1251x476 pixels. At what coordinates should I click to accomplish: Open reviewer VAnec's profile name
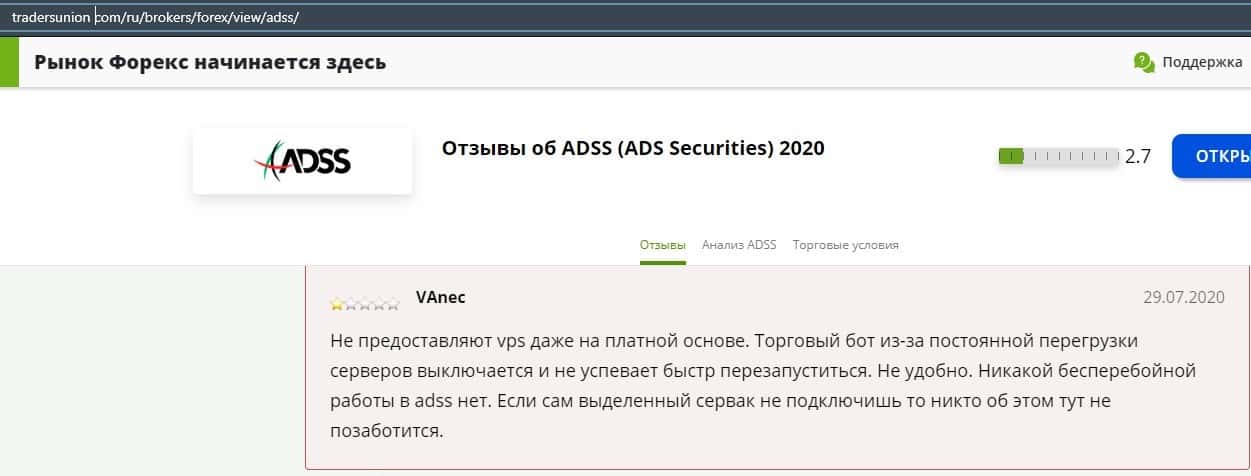coord(440,298)
